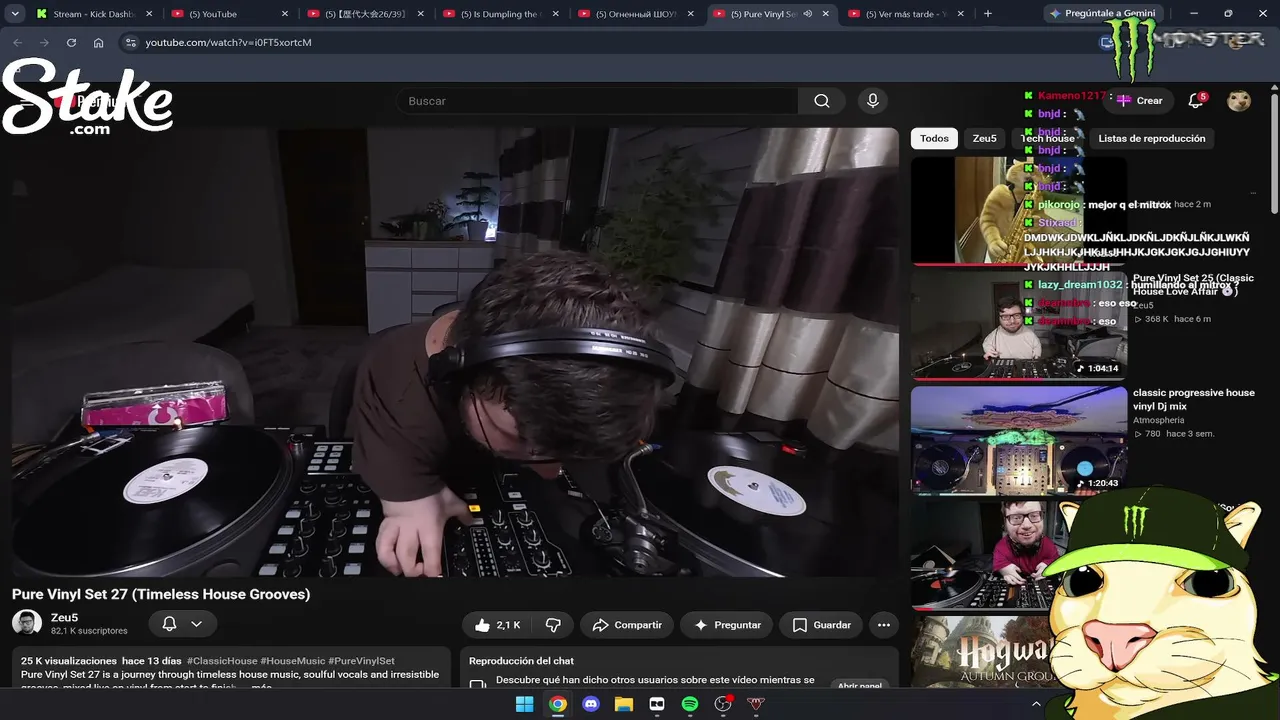Reload the page with the refresh icon

[71, 43]
